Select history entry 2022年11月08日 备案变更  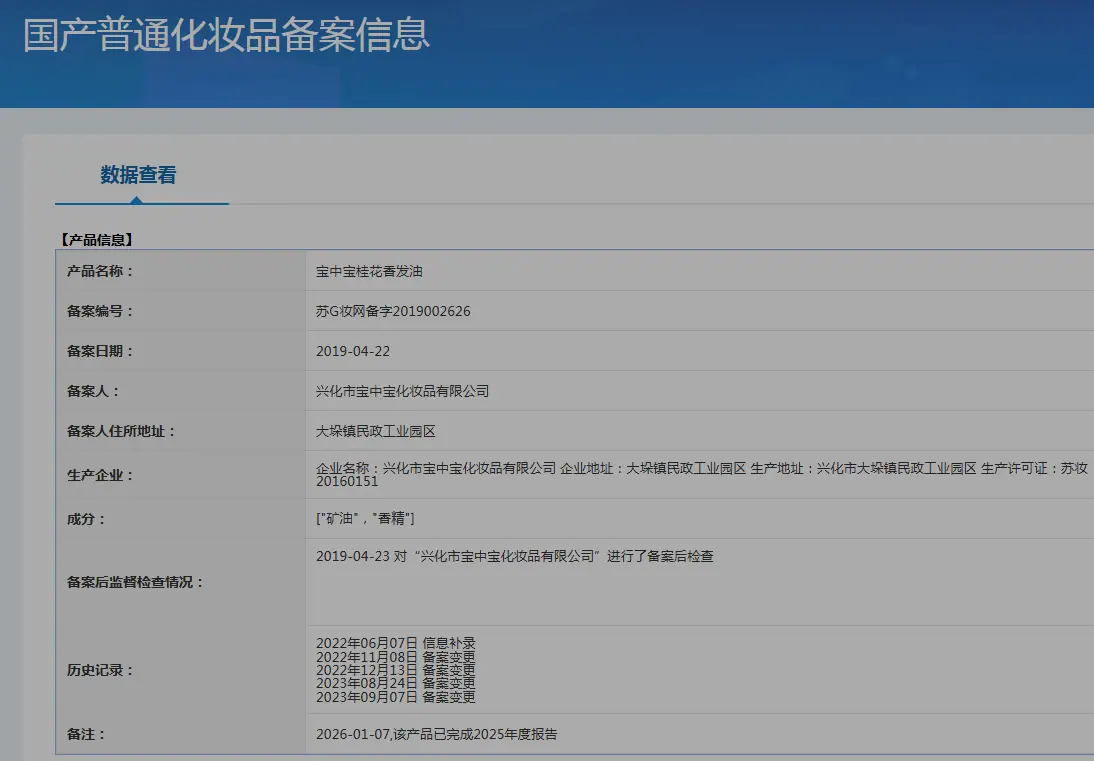point(396,656)
